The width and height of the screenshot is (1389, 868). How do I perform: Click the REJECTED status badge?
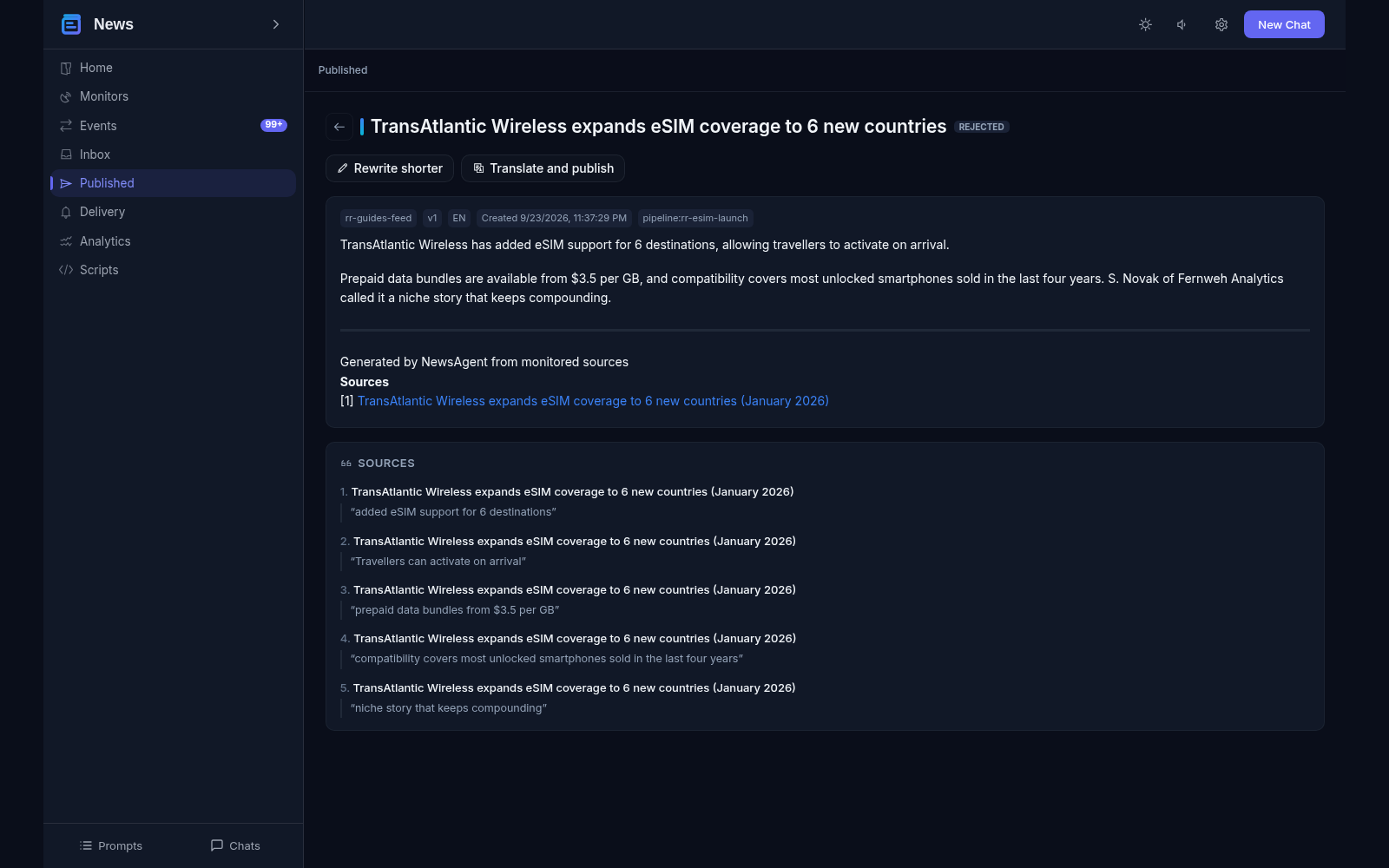tap(982, 127)
